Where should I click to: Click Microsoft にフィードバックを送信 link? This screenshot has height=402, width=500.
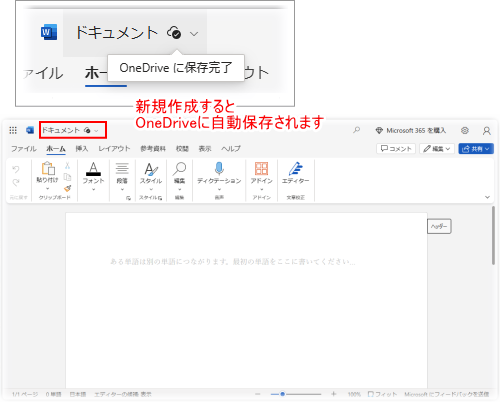(x=447, y=394)
